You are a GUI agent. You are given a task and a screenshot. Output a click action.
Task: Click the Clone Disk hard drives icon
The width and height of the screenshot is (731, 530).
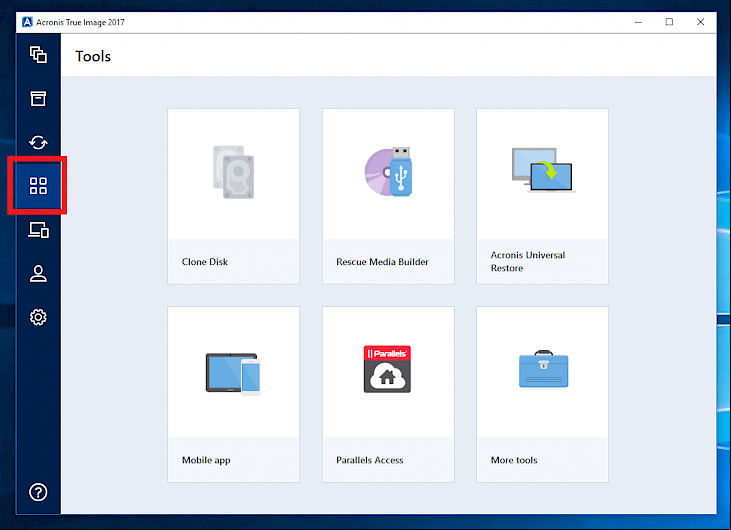pyautogui.click(x=234, y=172)
